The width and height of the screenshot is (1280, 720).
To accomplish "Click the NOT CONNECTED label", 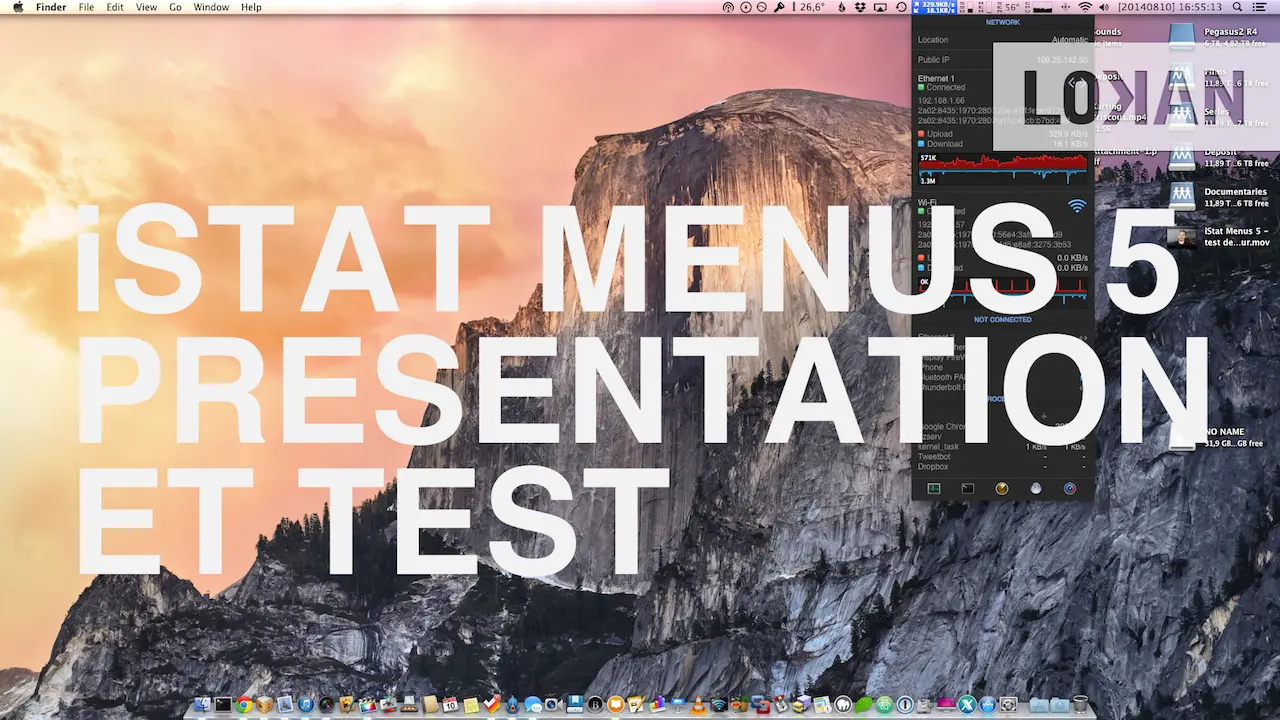I will click(x=1002, y=319).
